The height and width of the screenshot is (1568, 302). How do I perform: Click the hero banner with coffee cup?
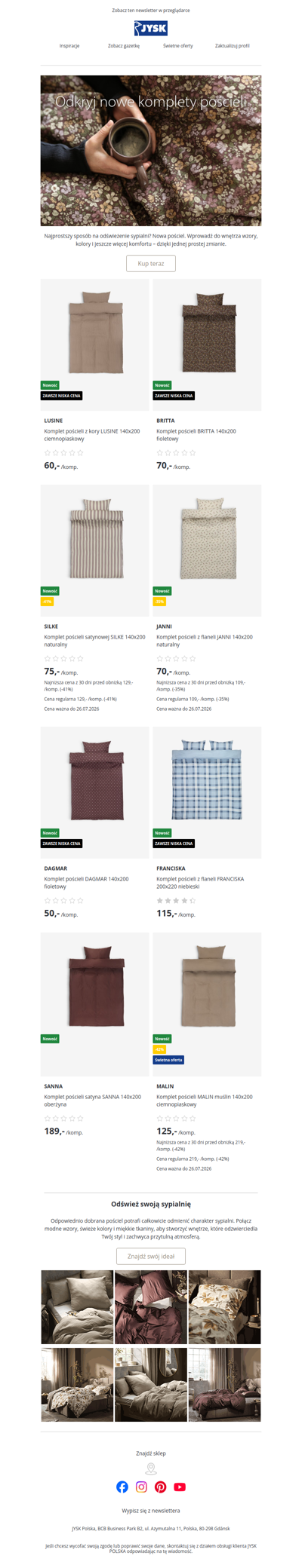click(x=151, y=150)
